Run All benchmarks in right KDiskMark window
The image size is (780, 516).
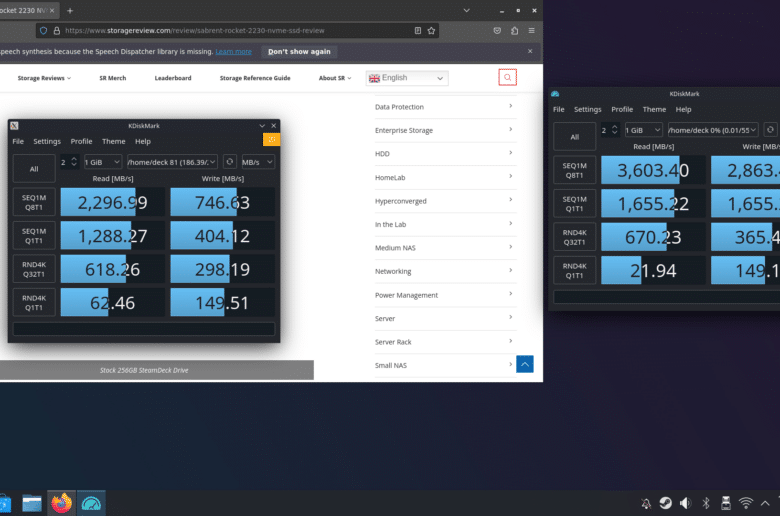click(x=575, y=136)
